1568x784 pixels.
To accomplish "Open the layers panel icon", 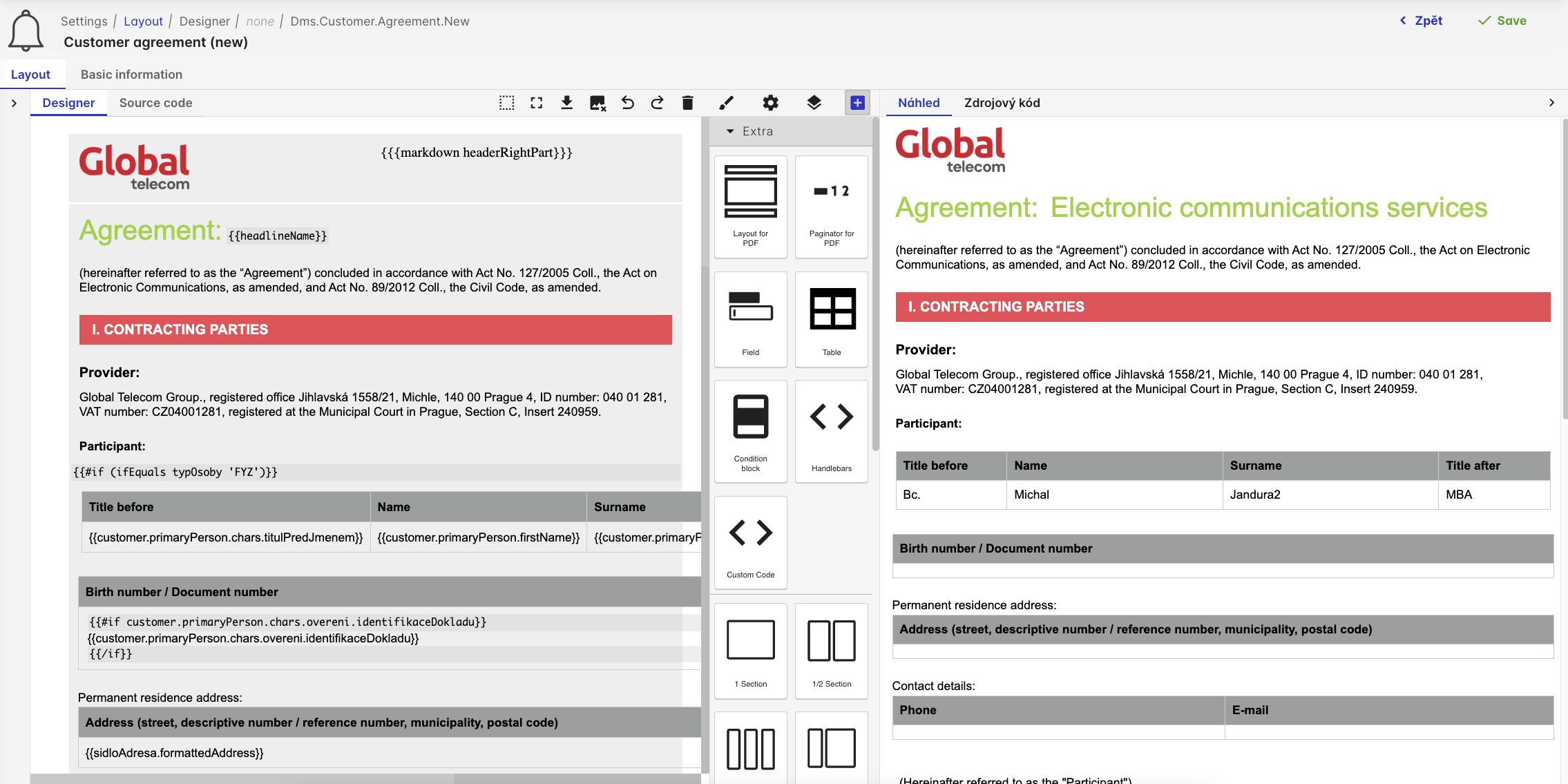I will 814,102.
